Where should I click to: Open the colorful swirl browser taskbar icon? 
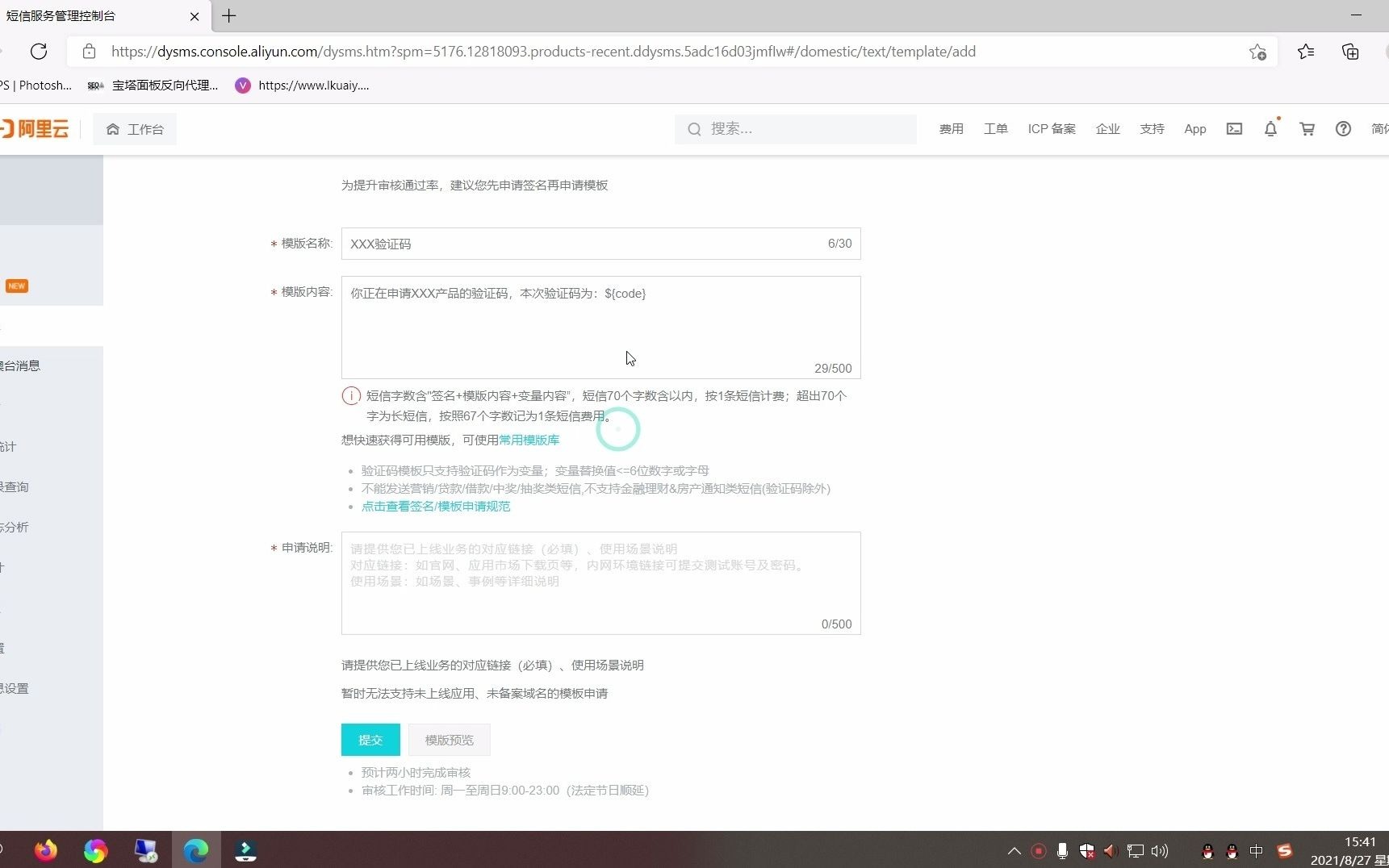(95, 850)
